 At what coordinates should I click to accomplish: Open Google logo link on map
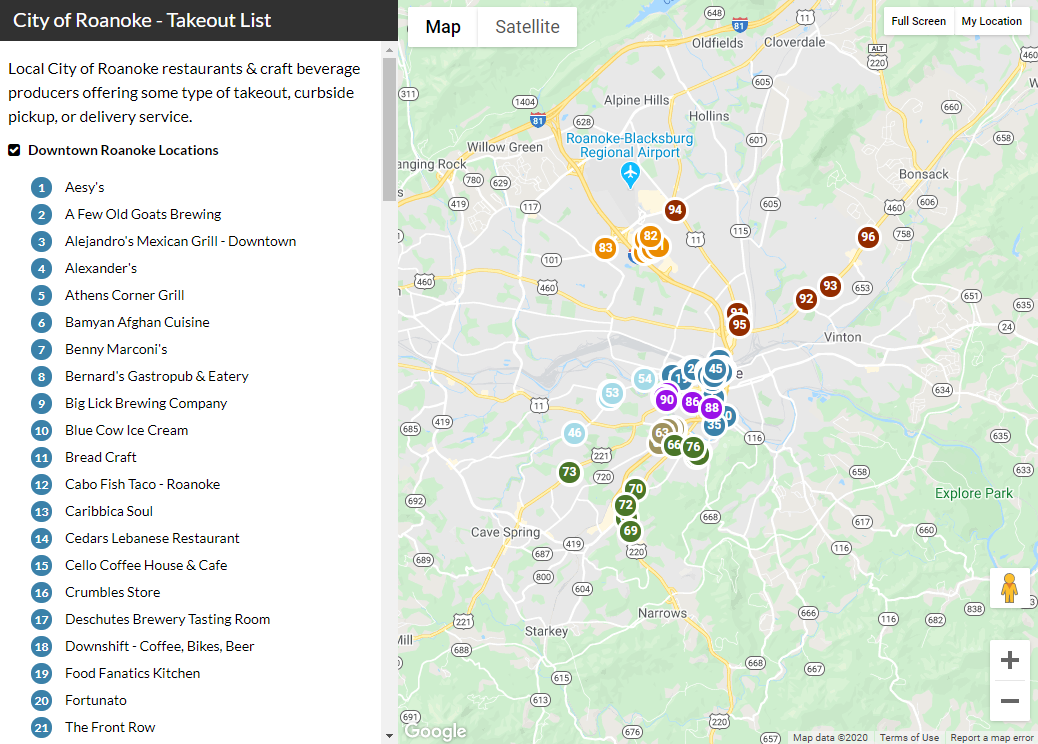[436, 731]
